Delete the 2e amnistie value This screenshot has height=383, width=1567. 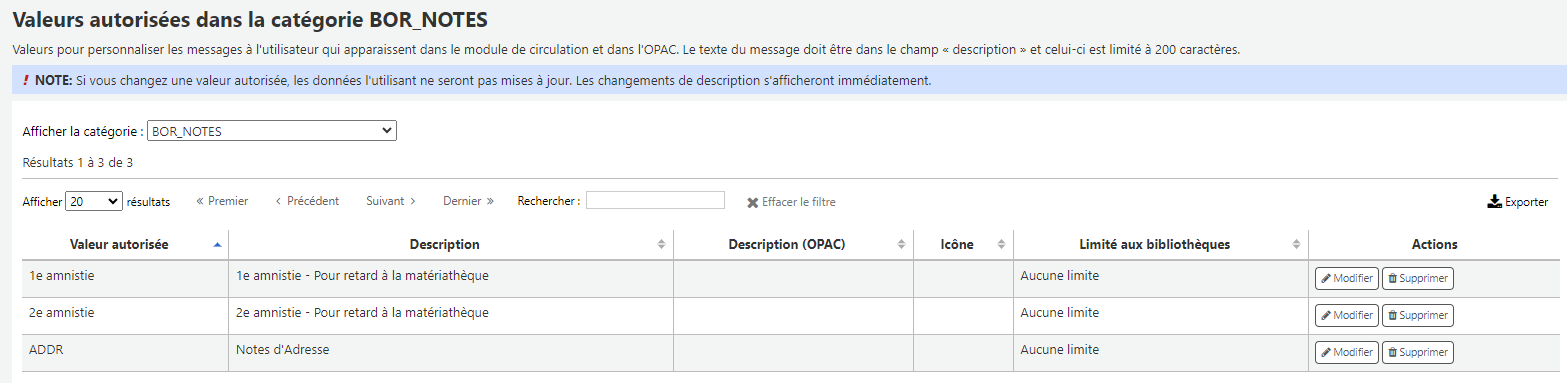click(x=1417, y=315)
